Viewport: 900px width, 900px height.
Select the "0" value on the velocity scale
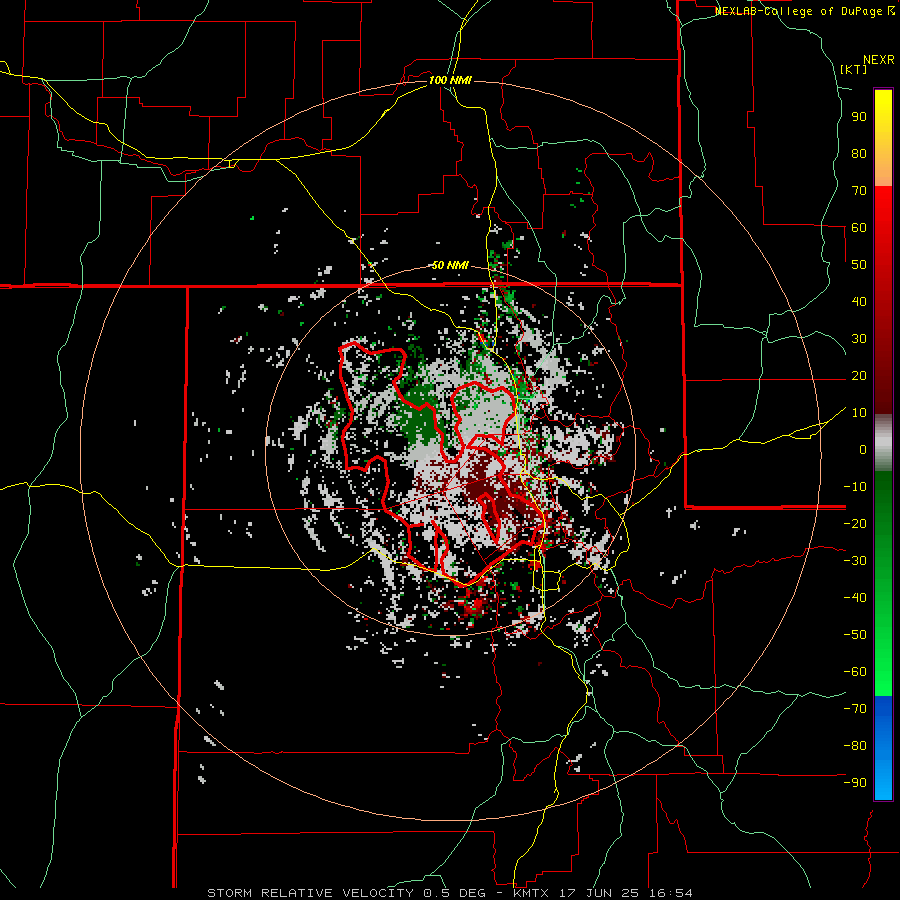tap(863, 449)
